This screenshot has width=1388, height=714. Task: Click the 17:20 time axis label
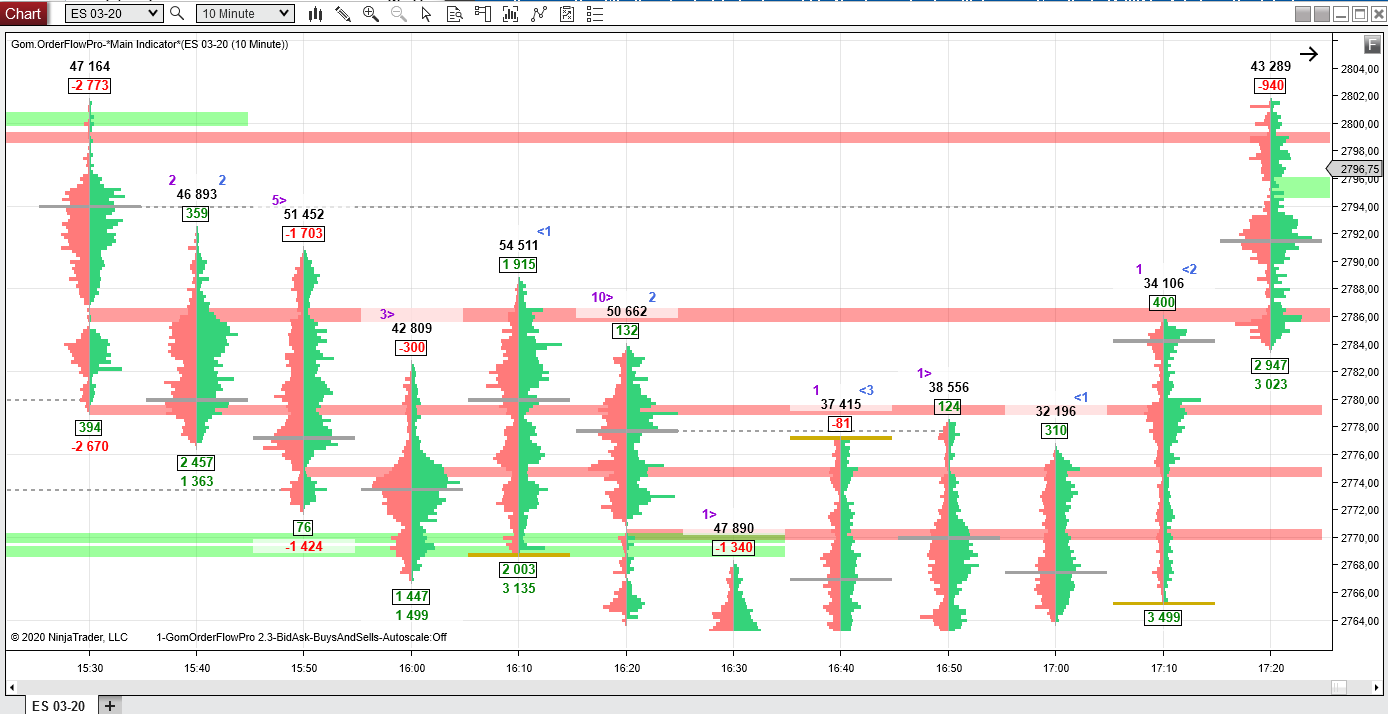[x=1271, y=667]
